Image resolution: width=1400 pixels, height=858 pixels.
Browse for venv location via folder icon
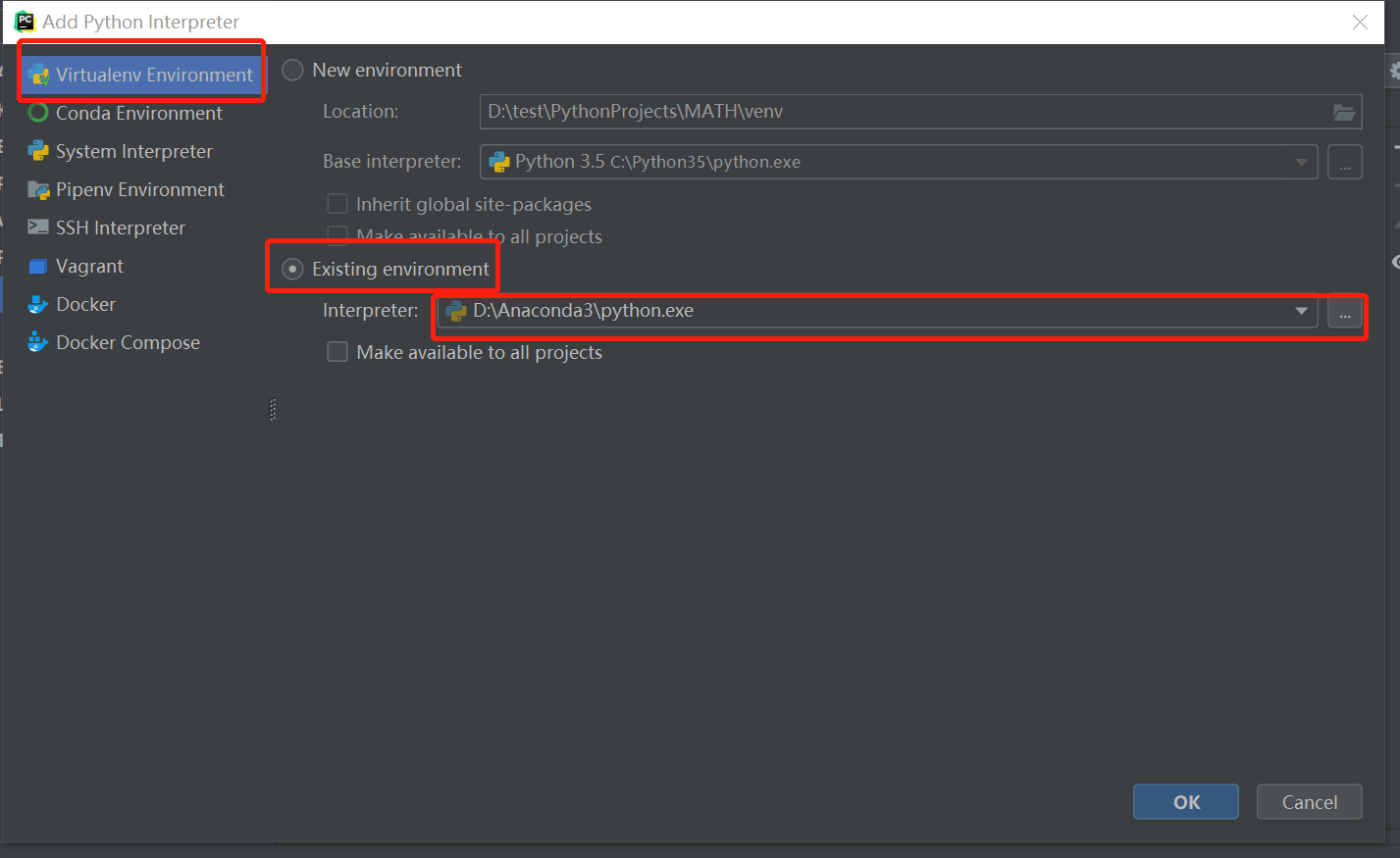(1344, 113)
